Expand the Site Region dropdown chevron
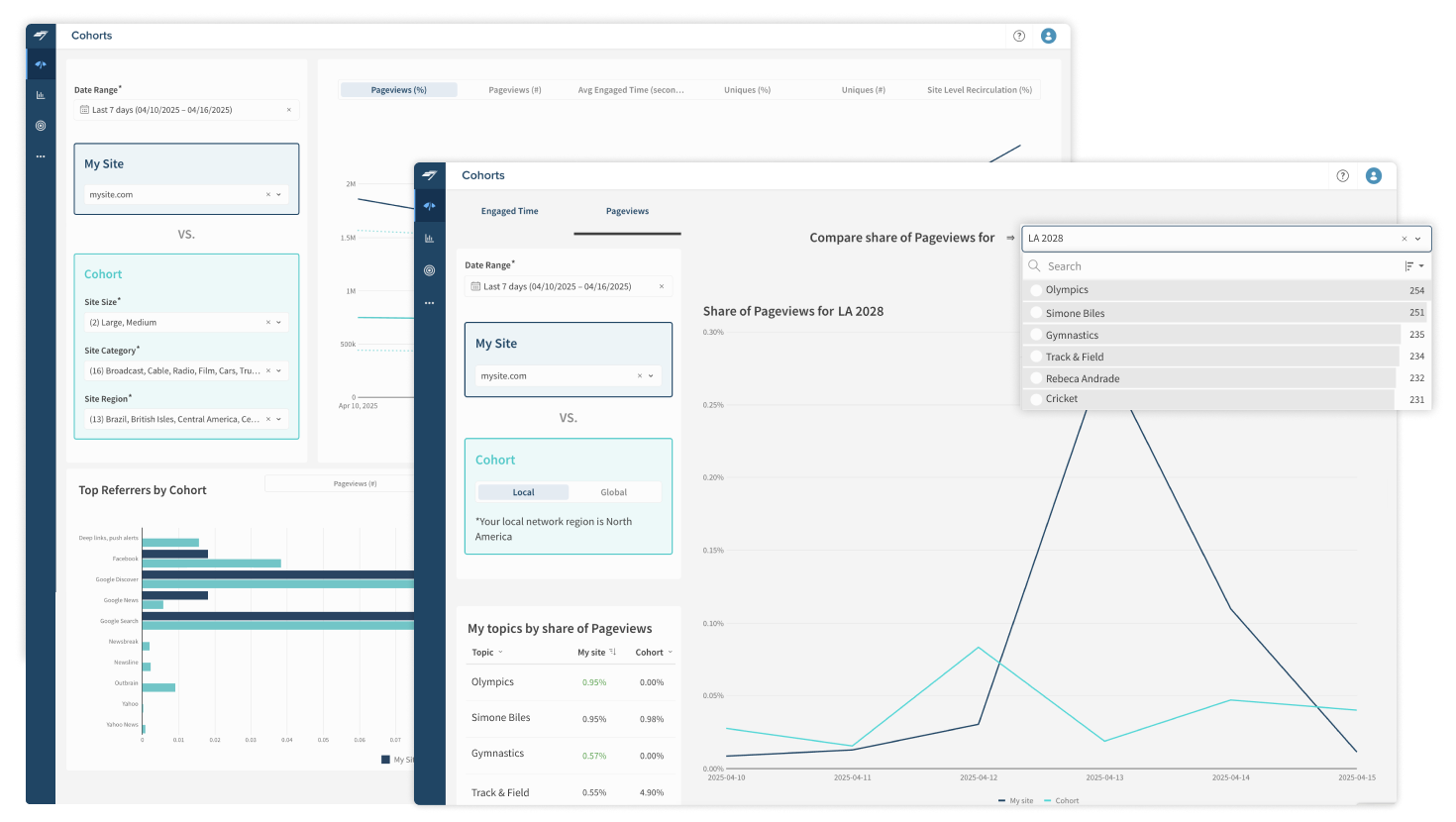Screen dimensions: 1456x822 pyautogui.click(x=278, y=420)
